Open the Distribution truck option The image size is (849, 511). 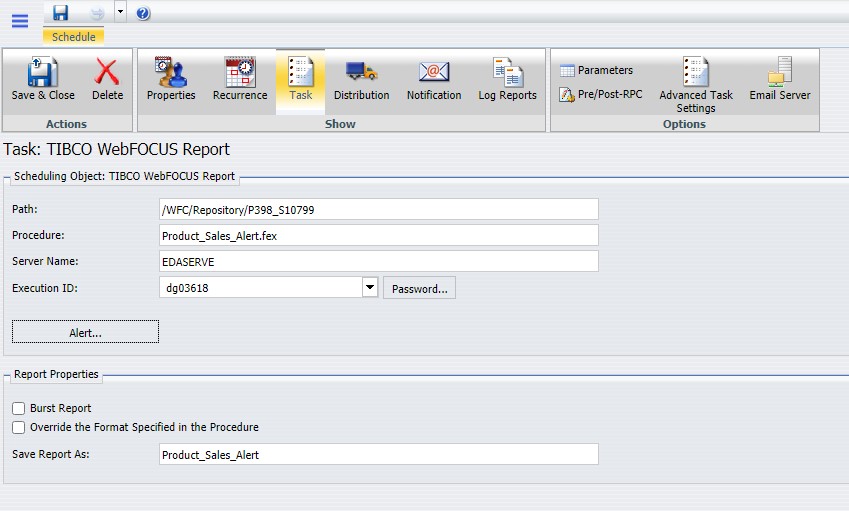[x=361, y=80]
